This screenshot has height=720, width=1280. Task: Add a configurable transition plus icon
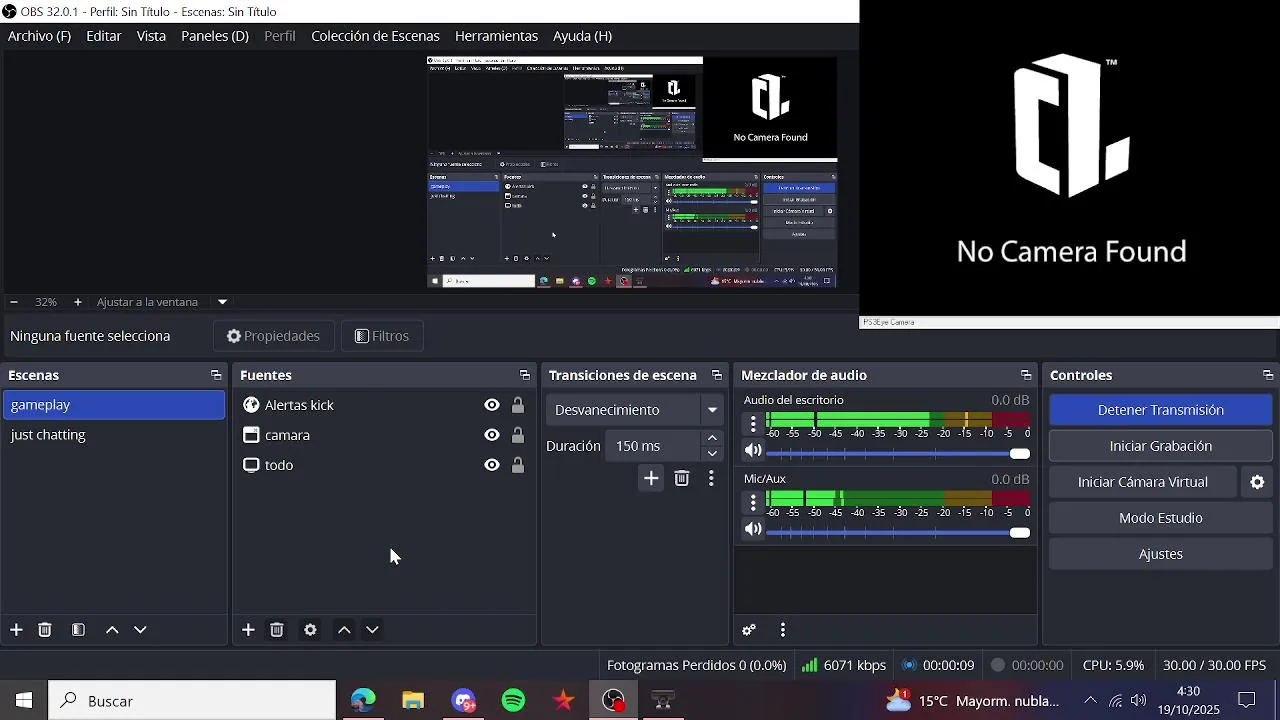click(x=651, y=479)
